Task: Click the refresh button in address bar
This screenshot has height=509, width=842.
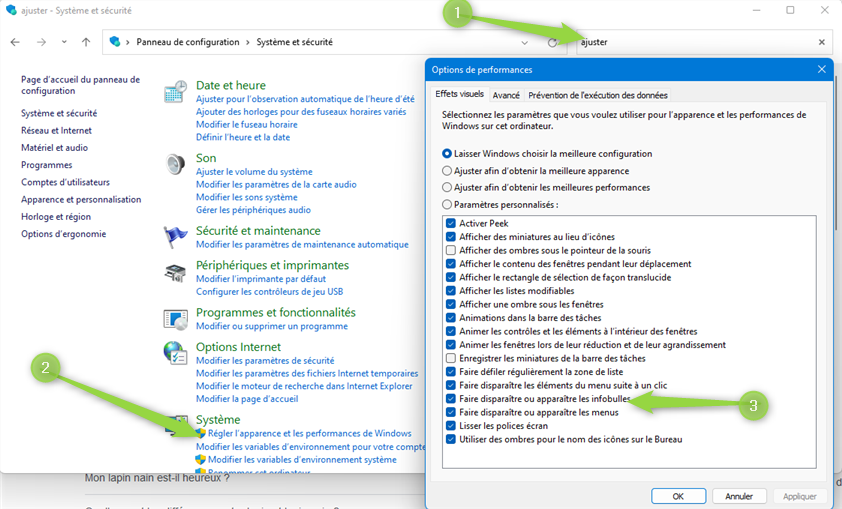Action: pyautogui.click(x=552, y=42)
